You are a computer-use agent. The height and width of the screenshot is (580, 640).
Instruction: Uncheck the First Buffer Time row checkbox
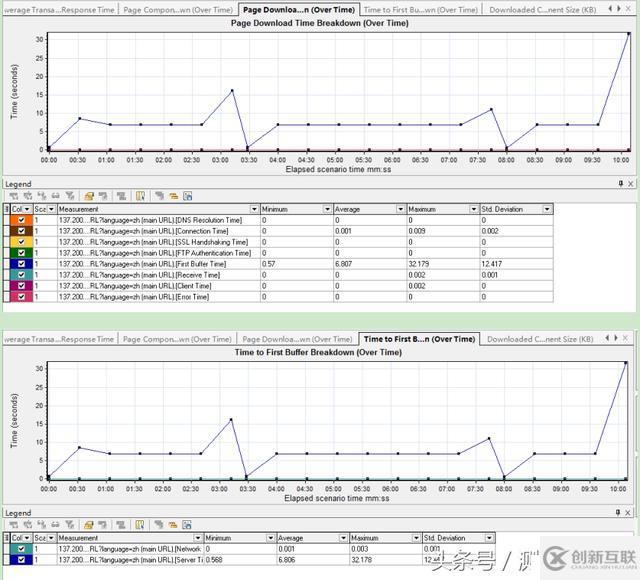(22, 264)
